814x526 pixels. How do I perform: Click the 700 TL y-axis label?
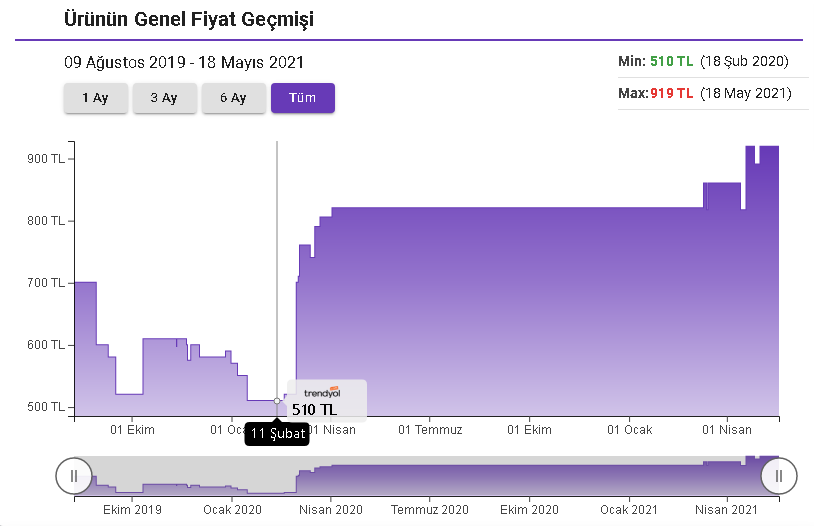click(x=46, y=283)
